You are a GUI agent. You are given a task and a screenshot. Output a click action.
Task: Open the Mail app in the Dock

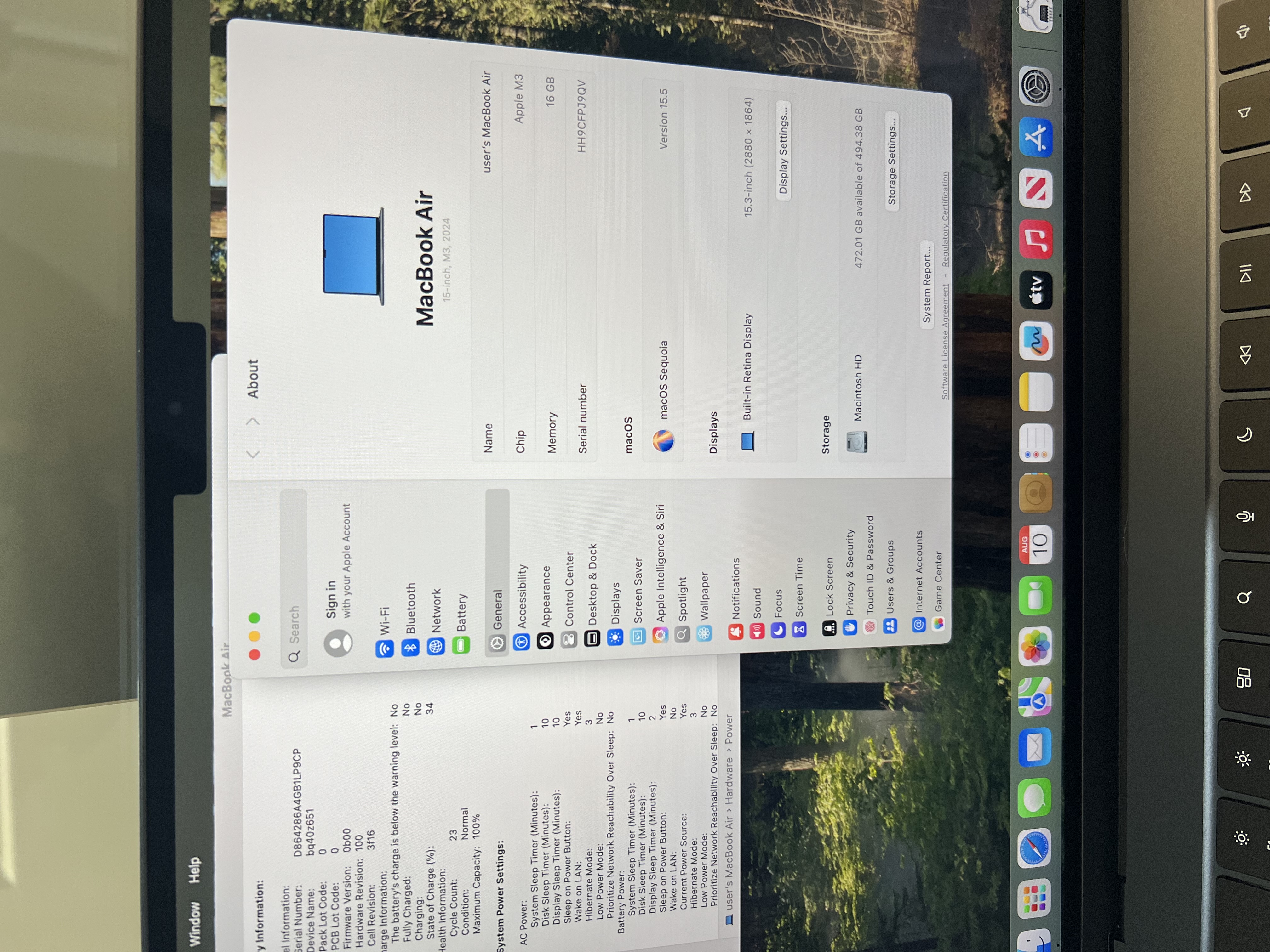click(x=1034, y=747)
